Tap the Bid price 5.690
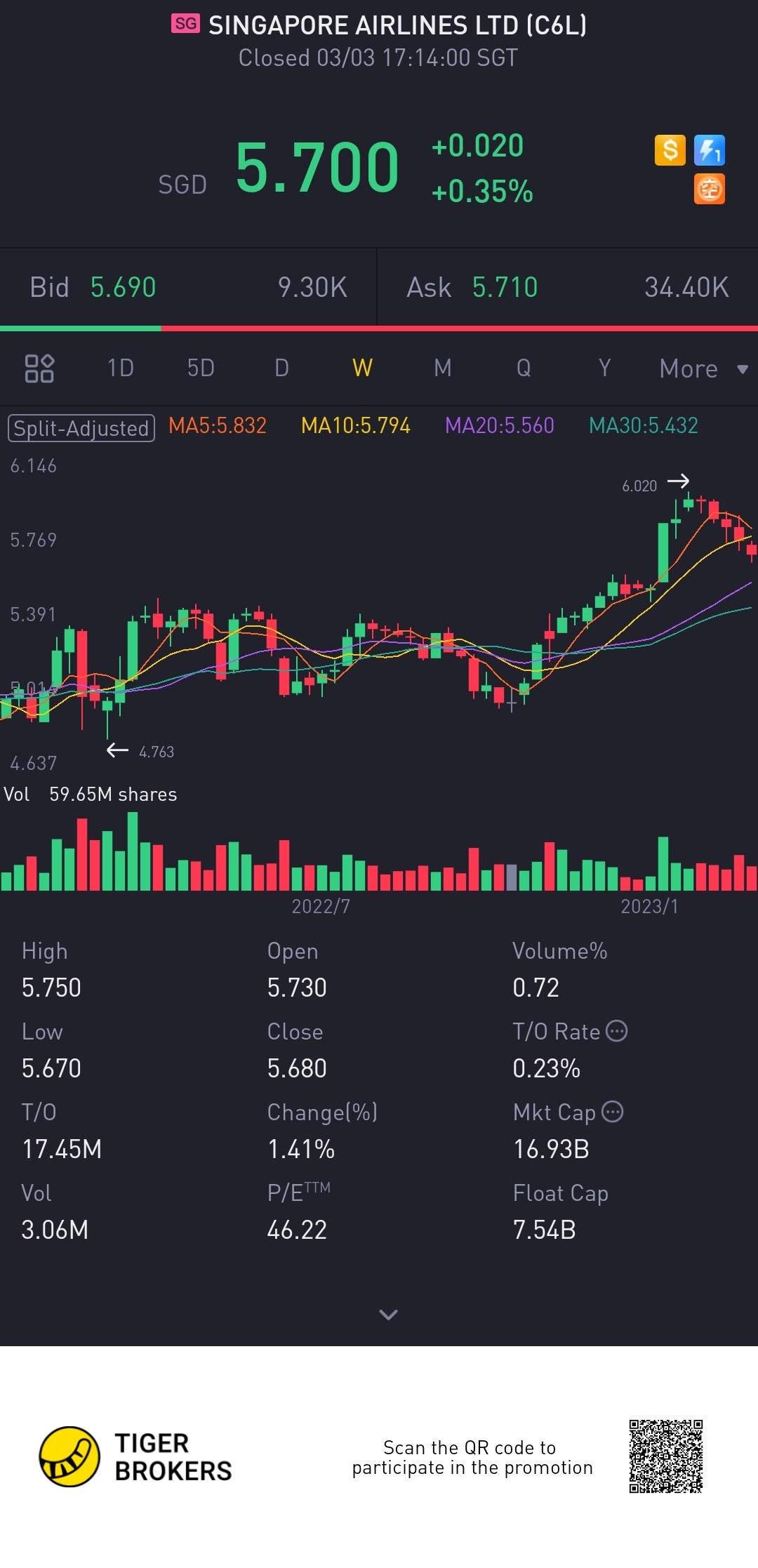758x1568 pixels. pos(124,288)
